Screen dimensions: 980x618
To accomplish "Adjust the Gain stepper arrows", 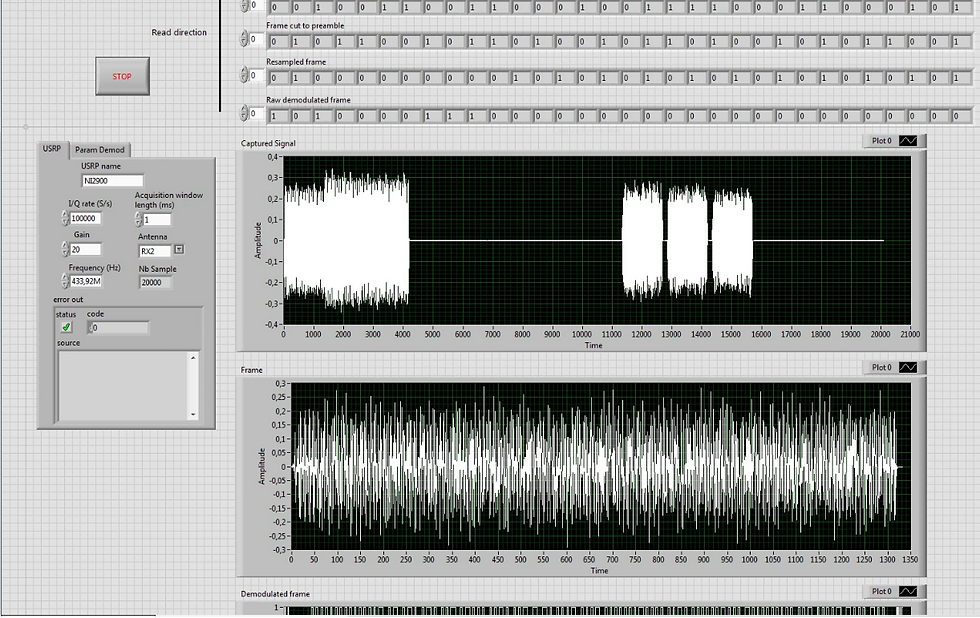I will tap(65, 249).
